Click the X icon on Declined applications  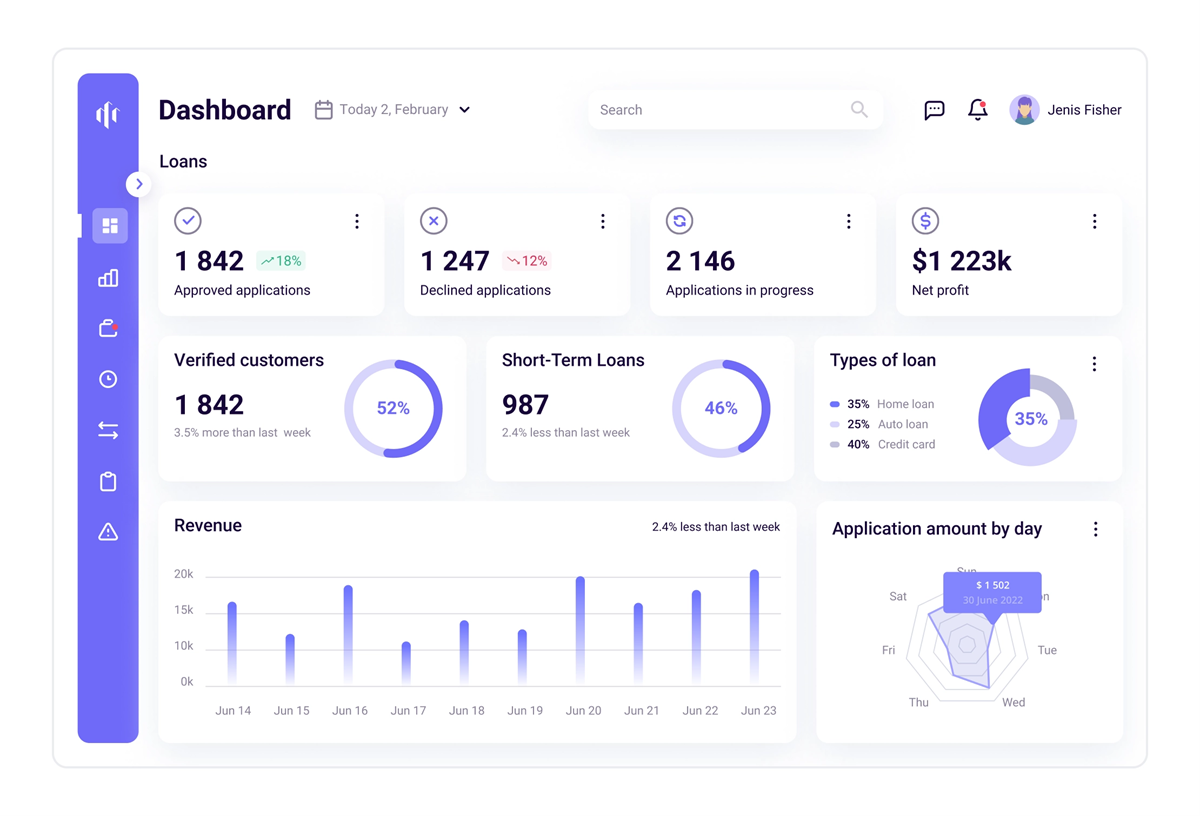(x=433, y=220)
